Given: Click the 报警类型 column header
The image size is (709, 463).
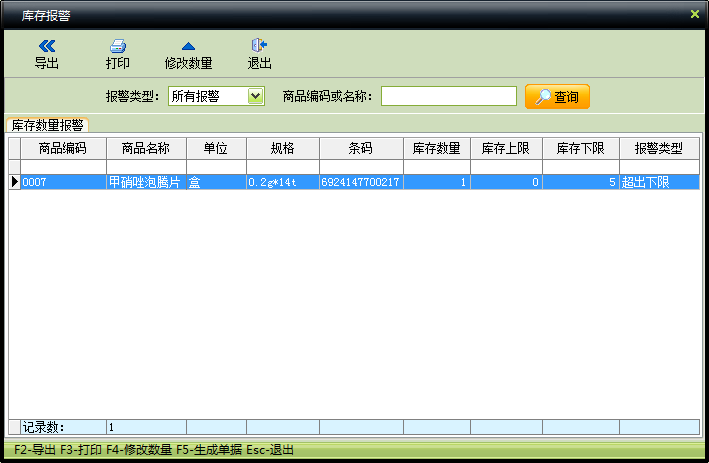Looking at the screenshot, I should click(659, 148).
